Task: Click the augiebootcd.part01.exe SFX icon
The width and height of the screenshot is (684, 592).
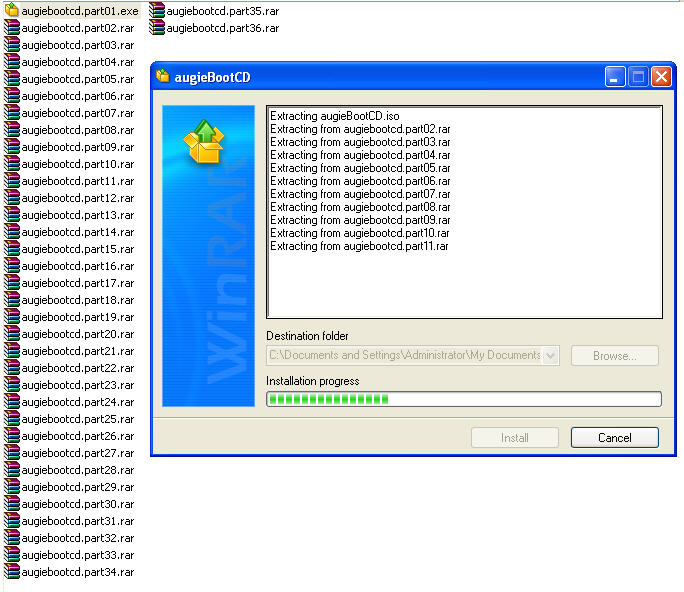Action: pos(12,10)
